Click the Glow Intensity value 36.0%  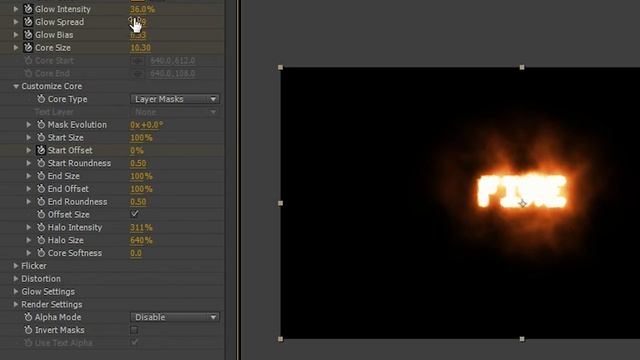point(142,9)
